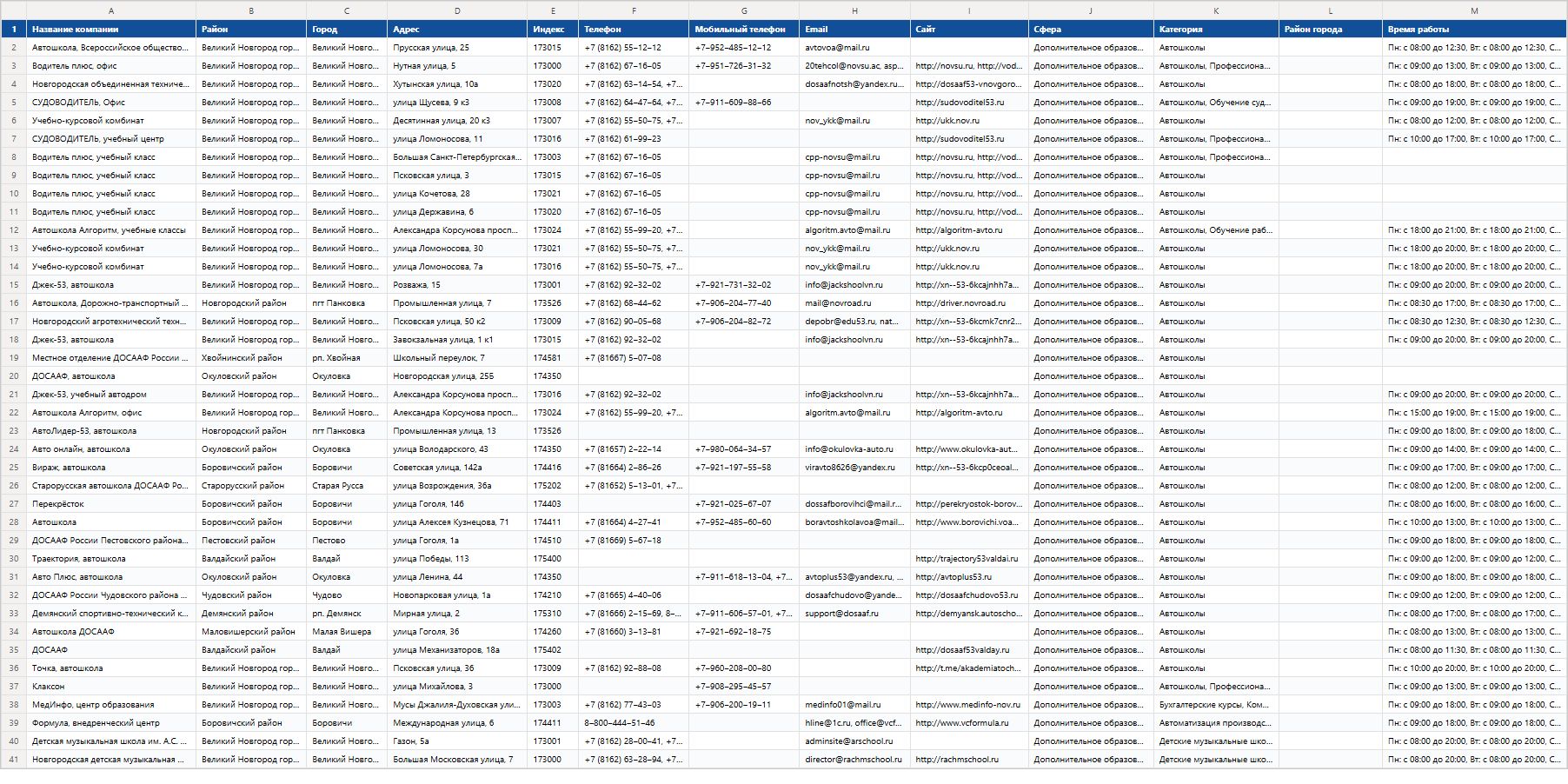
Task: Select company cell 'Авто онлайн, автошкола'
Action: (111, 449)
